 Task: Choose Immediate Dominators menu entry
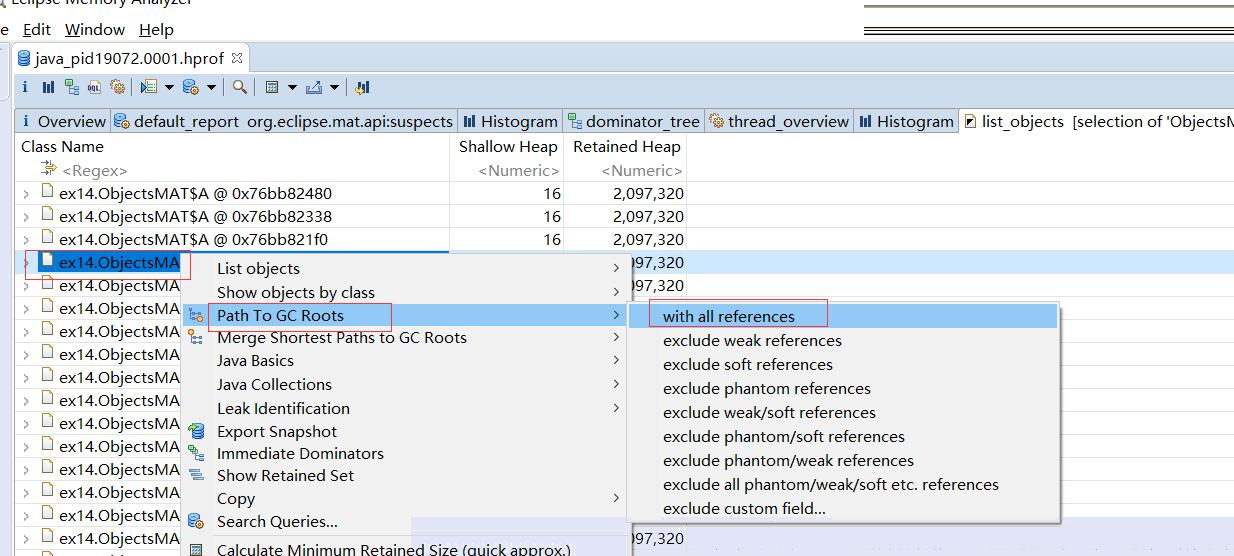[405, 453]
